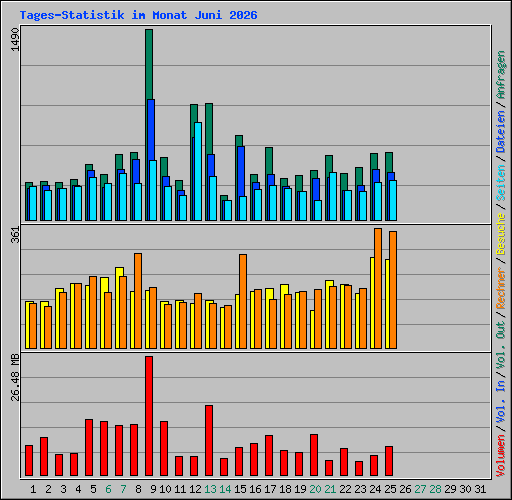Click the day 13 label on x-axis
The image size is (512, 500).
[x=210, y=489]
